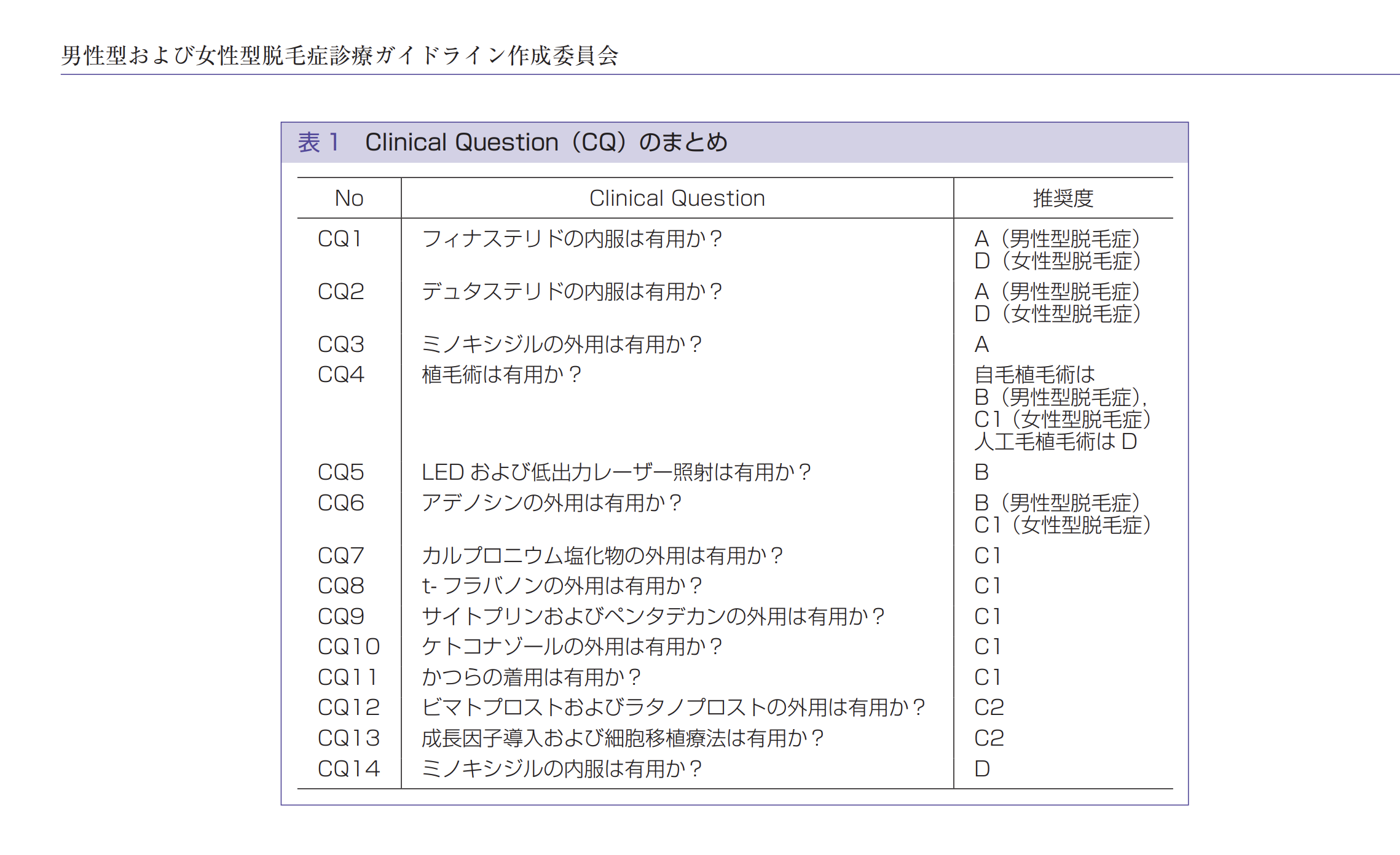This screenshot has width=1400, height=855.
Task: Click the CQ6 row number
Action: (x=340, y=503)
